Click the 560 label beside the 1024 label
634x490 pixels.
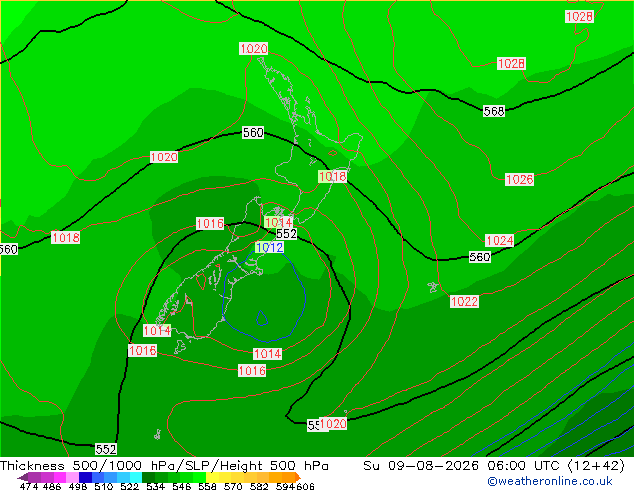(x=480, y=257)
